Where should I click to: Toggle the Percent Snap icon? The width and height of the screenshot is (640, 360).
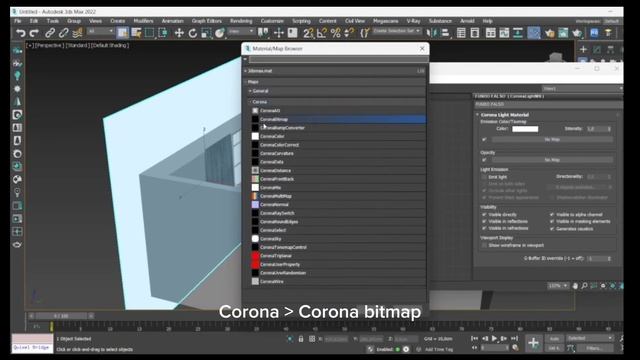[x=336, y=33]
